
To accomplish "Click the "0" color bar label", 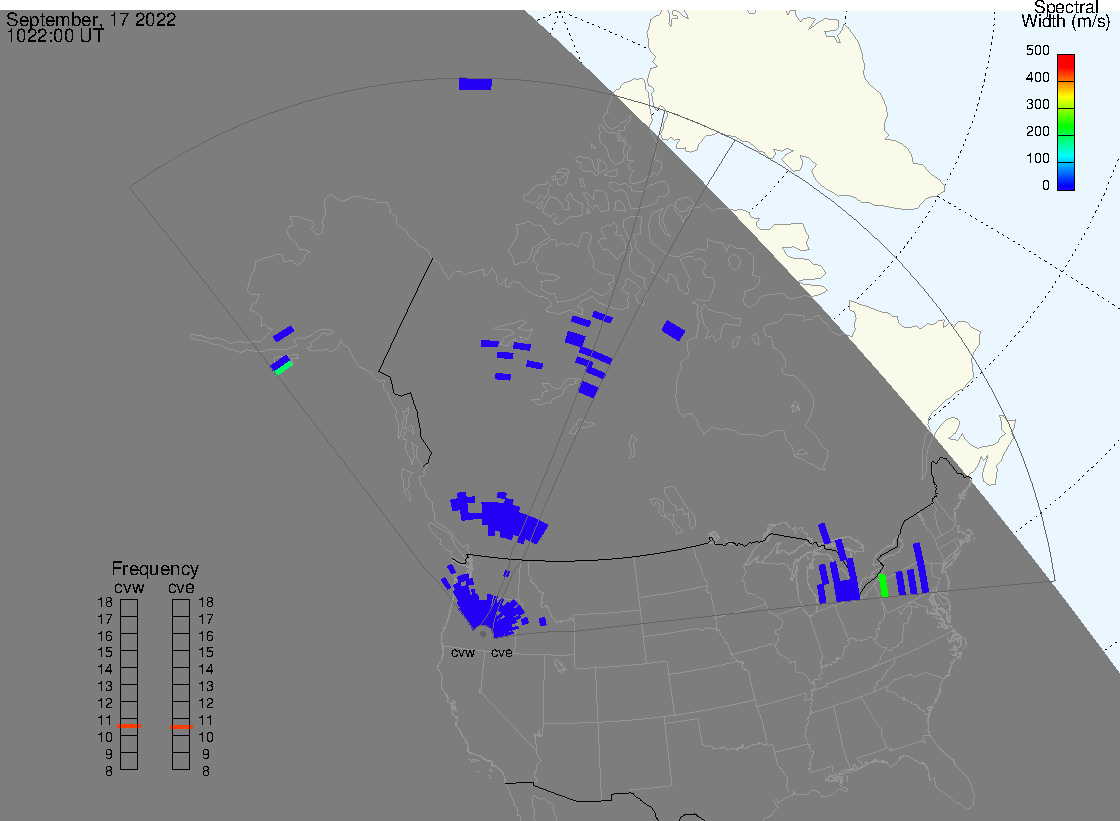I will point(1046,186).
